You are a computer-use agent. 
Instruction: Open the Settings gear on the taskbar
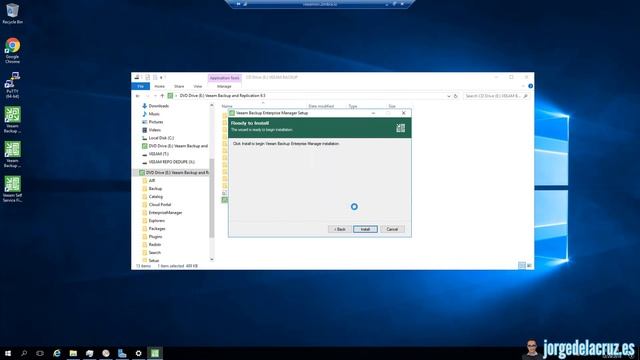[x=138, y=353]
